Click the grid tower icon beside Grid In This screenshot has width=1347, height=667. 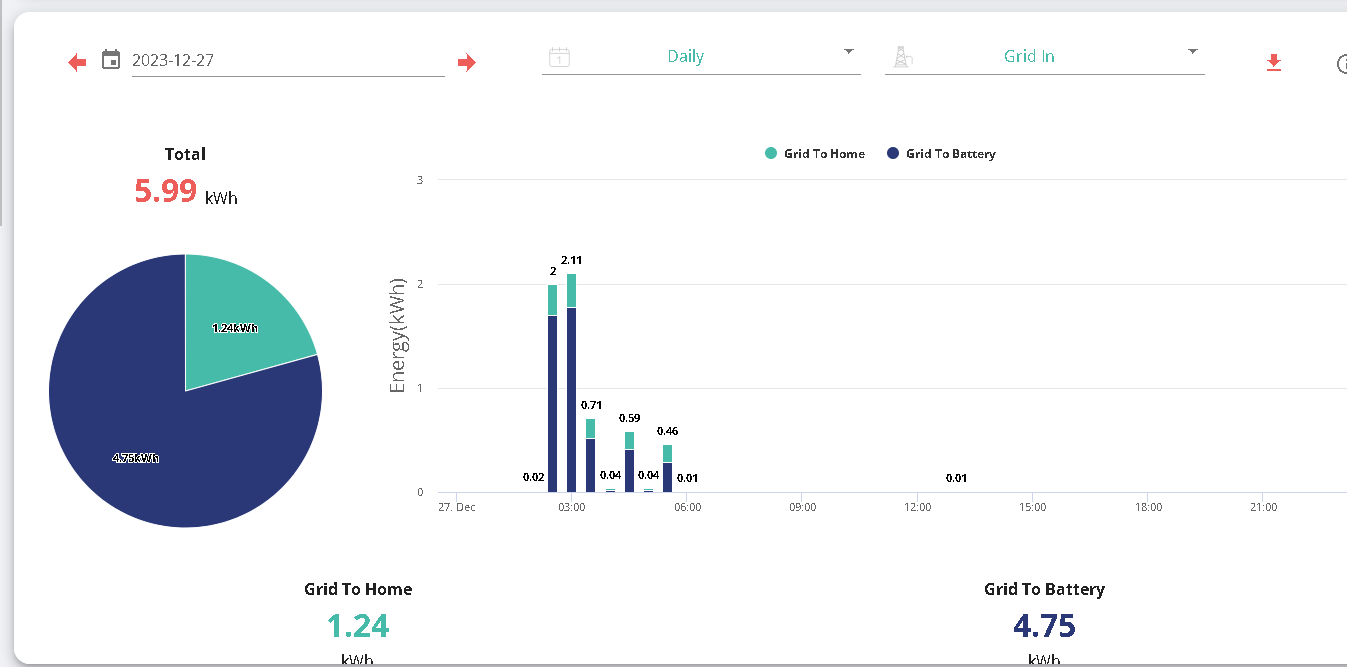click(x=902, y=57)
